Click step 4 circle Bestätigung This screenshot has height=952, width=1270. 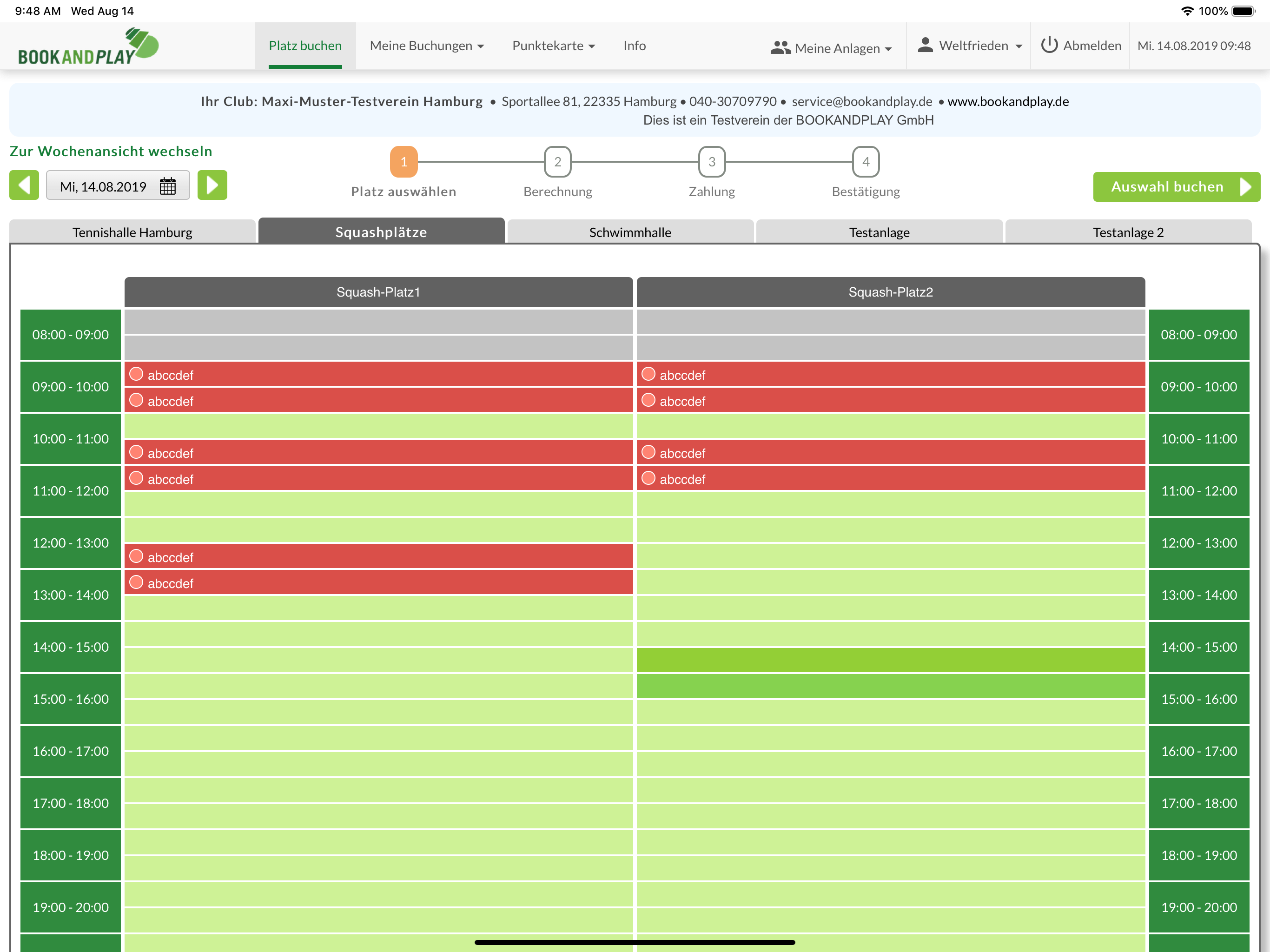866,162
